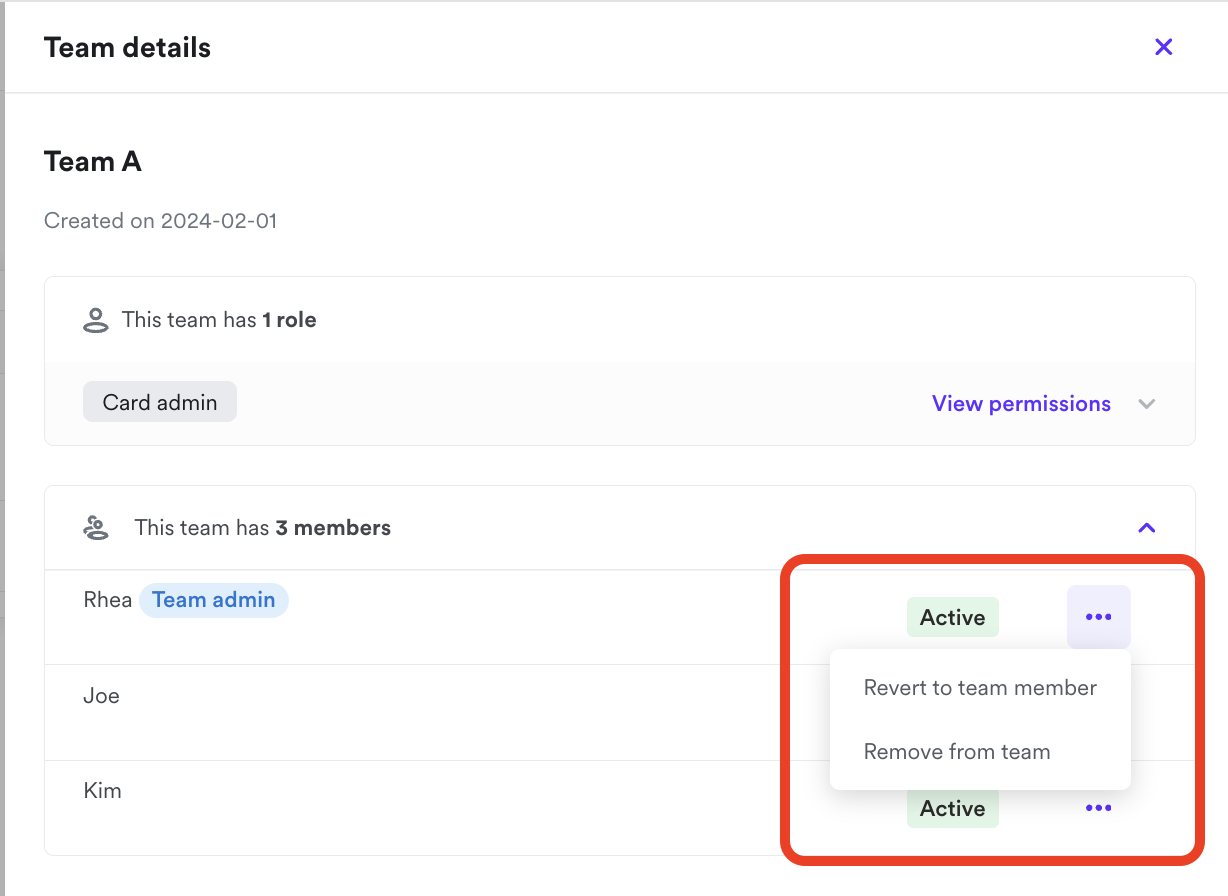Open the View permissions link
The image size is (1228, 896).
click(1021, 404)
